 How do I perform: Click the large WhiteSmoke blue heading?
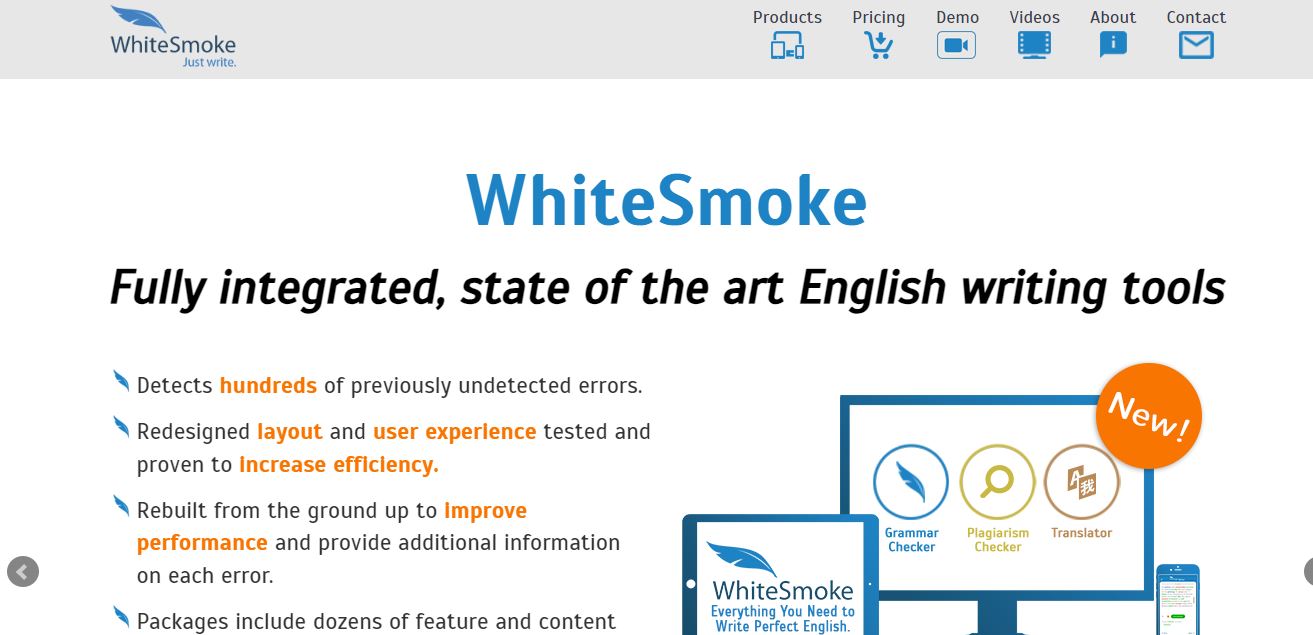point(666,200)
